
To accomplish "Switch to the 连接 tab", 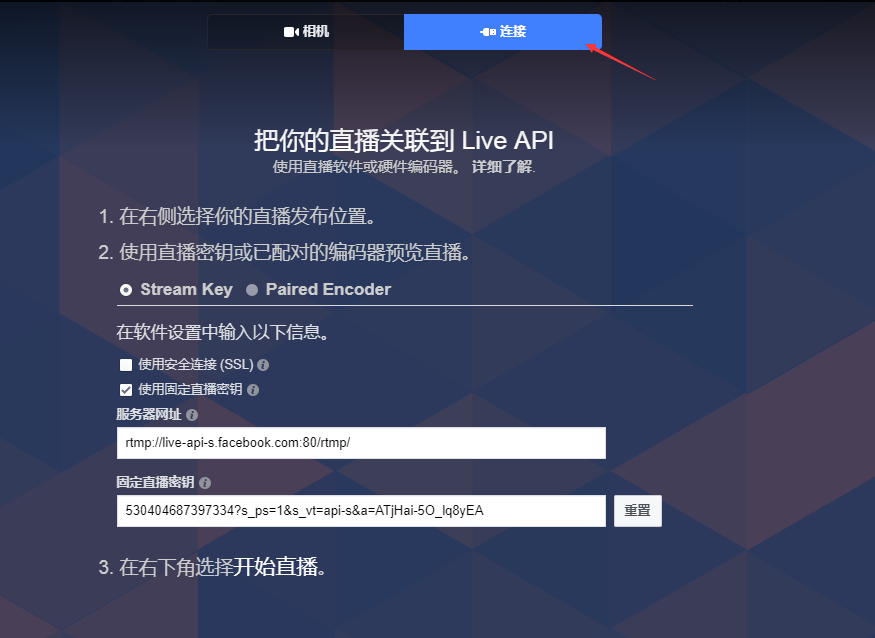I will (x=503, y=32).
